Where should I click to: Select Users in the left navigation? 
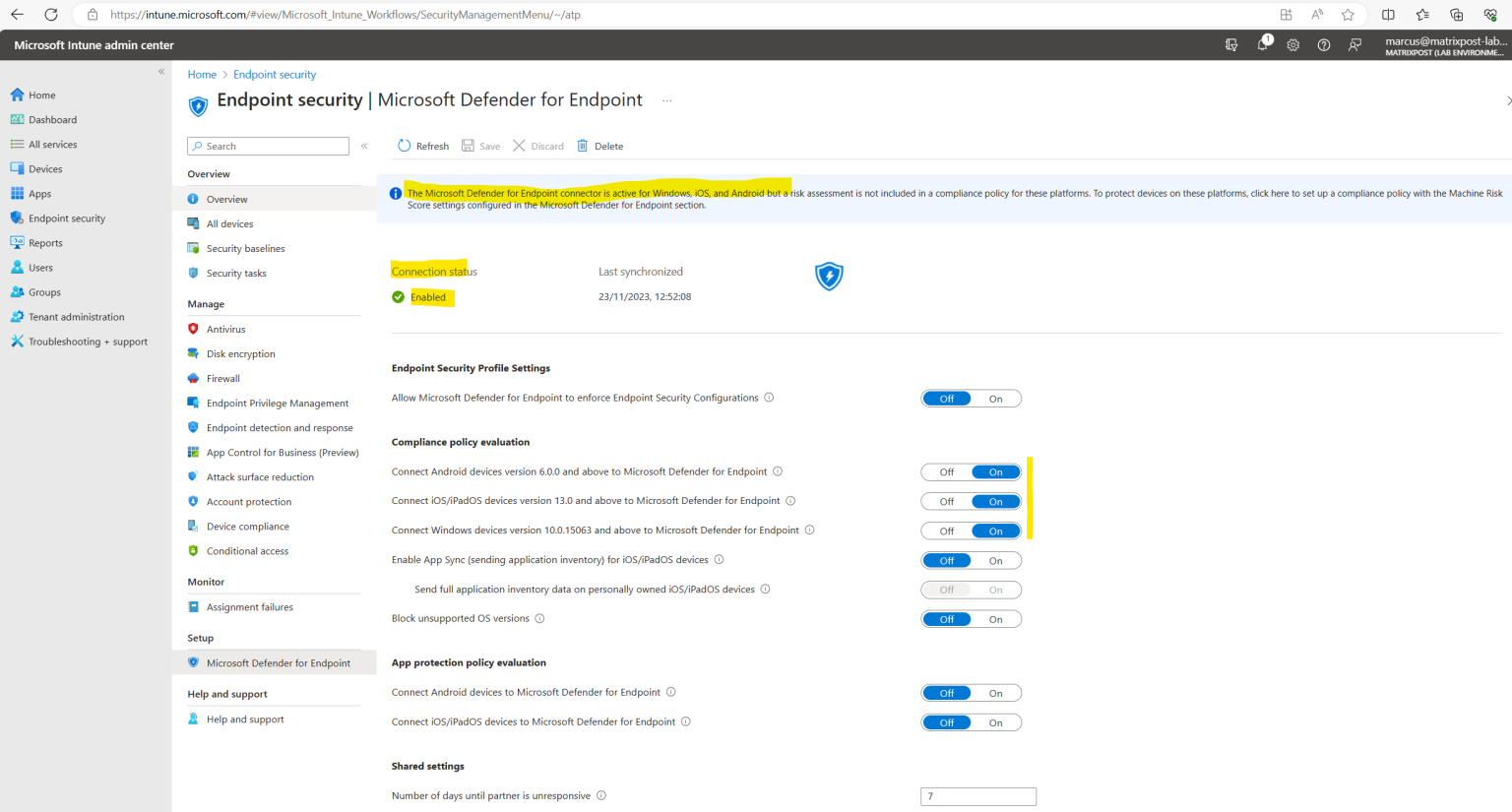coord(39,267)
